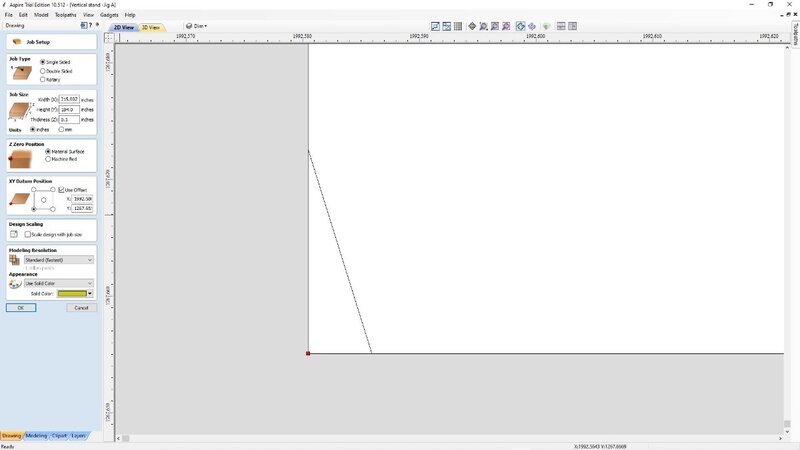Viewport: 800px width, 450px height.
Task: Click the help question mark in Drawing panel header
Action: pos(90,25)
